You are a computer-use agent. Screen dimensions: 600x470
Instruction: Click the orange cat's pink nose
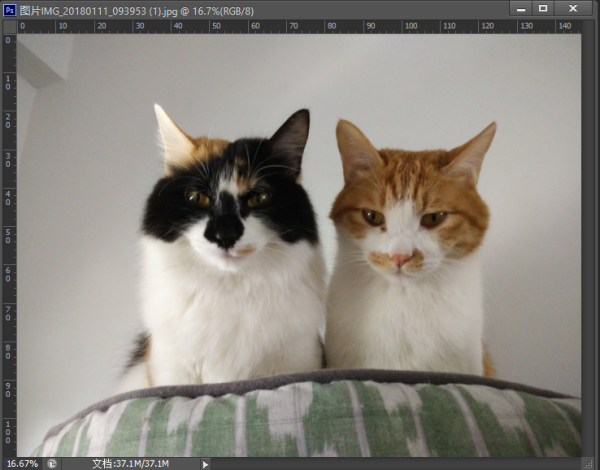tap(401, 259)
